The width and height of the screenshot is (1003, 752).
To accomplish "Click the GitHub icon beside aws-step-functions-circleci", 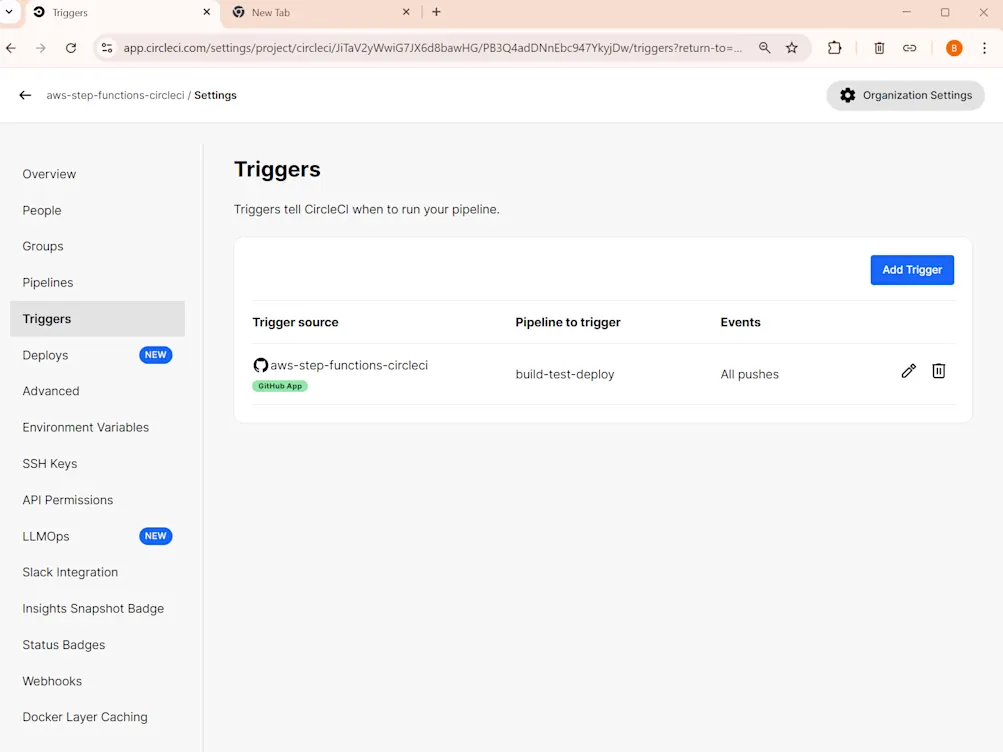I will tap(260, 365).
